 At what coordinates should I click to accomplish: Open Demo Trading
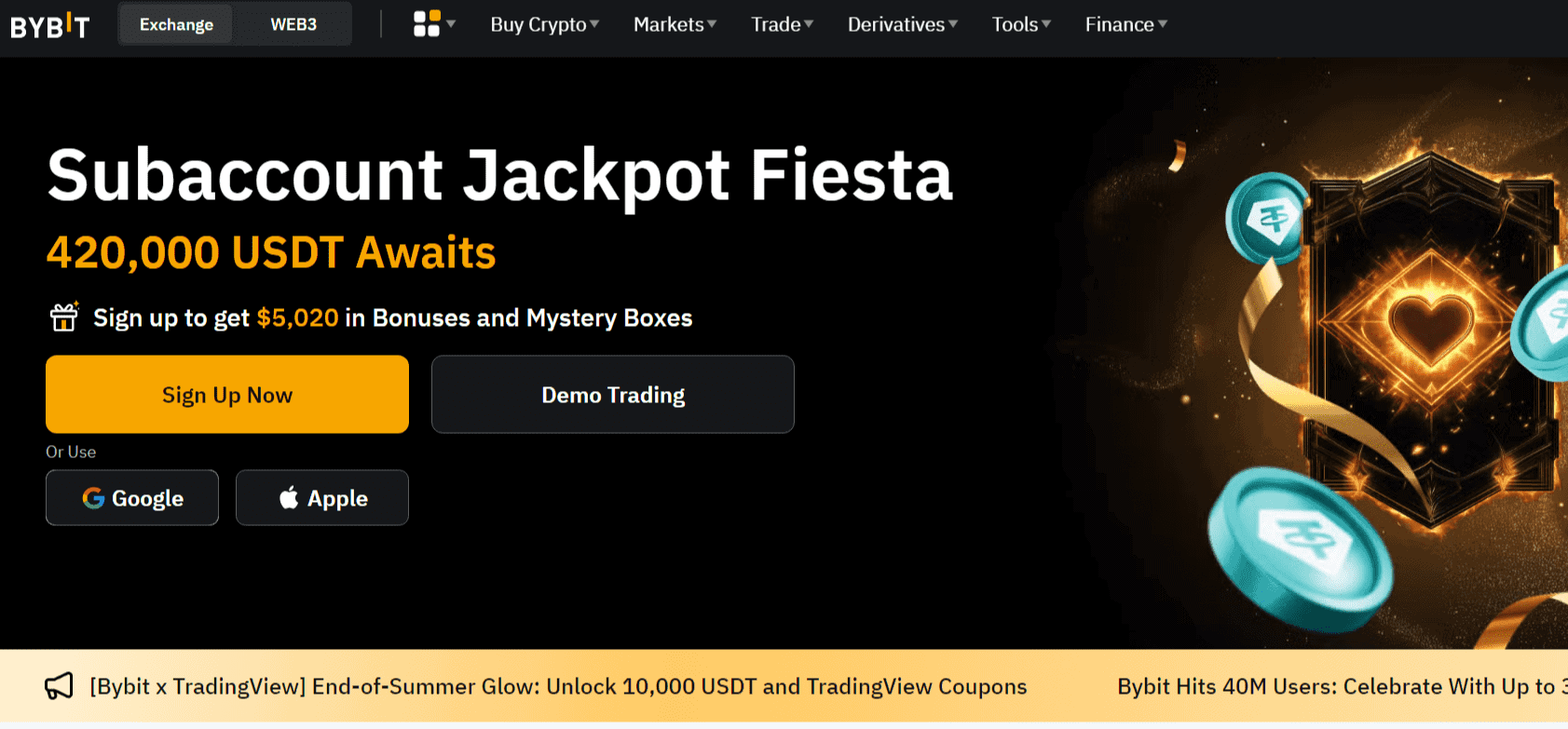pyautogui.click(x=612, y=394)
